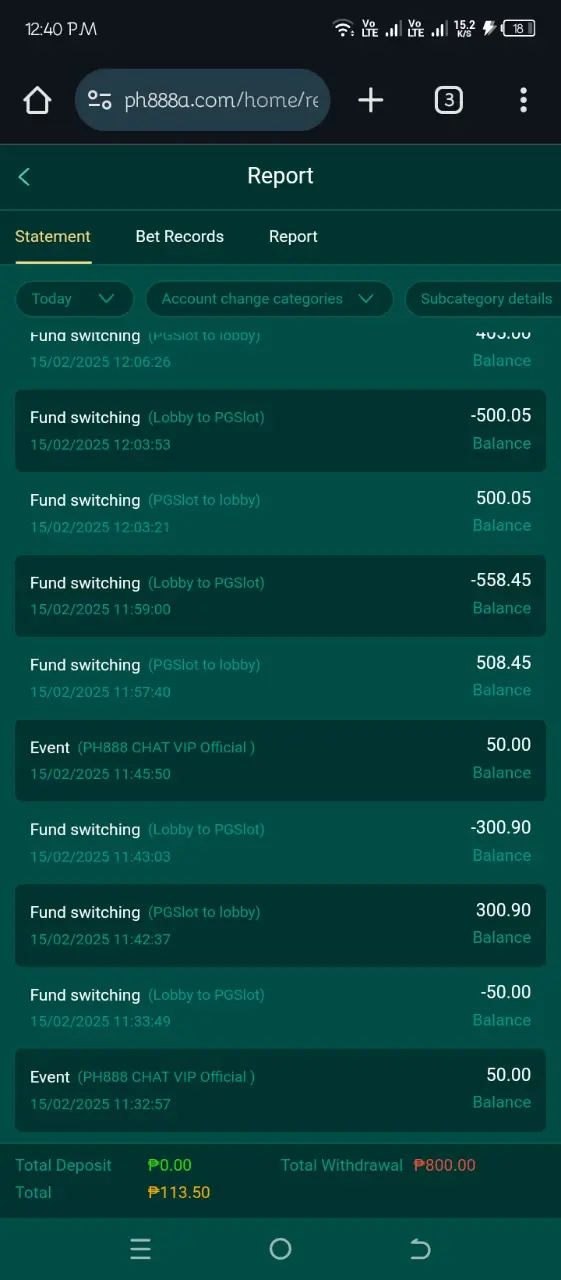
Task: Open the tab switcher showing 3 tabs
Action: [449, 100]
